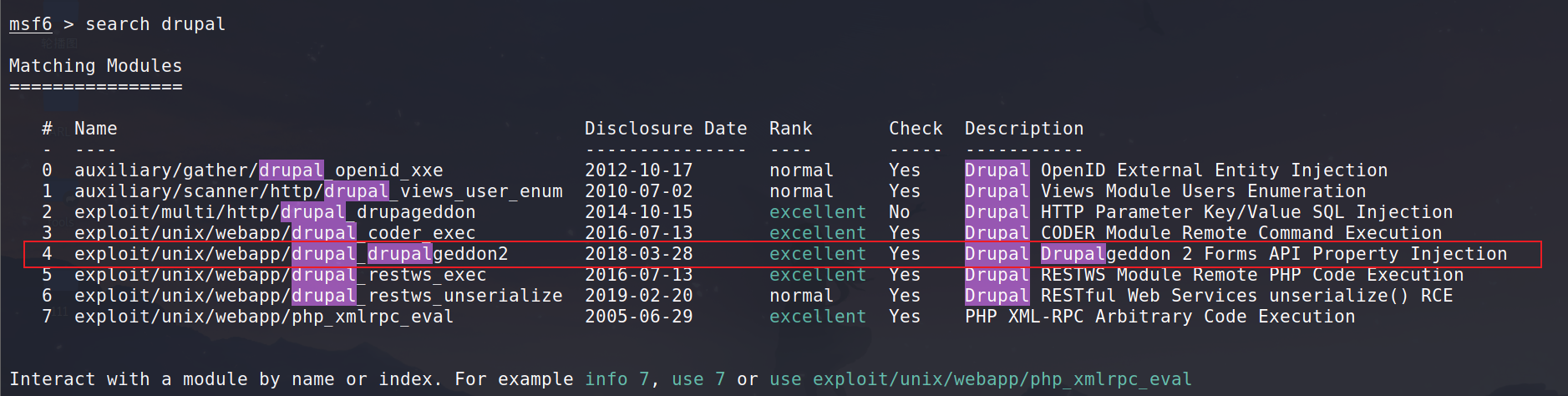Viewport: 1568px width, 396px height.
Task: Click the 'Rank' column header
Action: (790, 129)
